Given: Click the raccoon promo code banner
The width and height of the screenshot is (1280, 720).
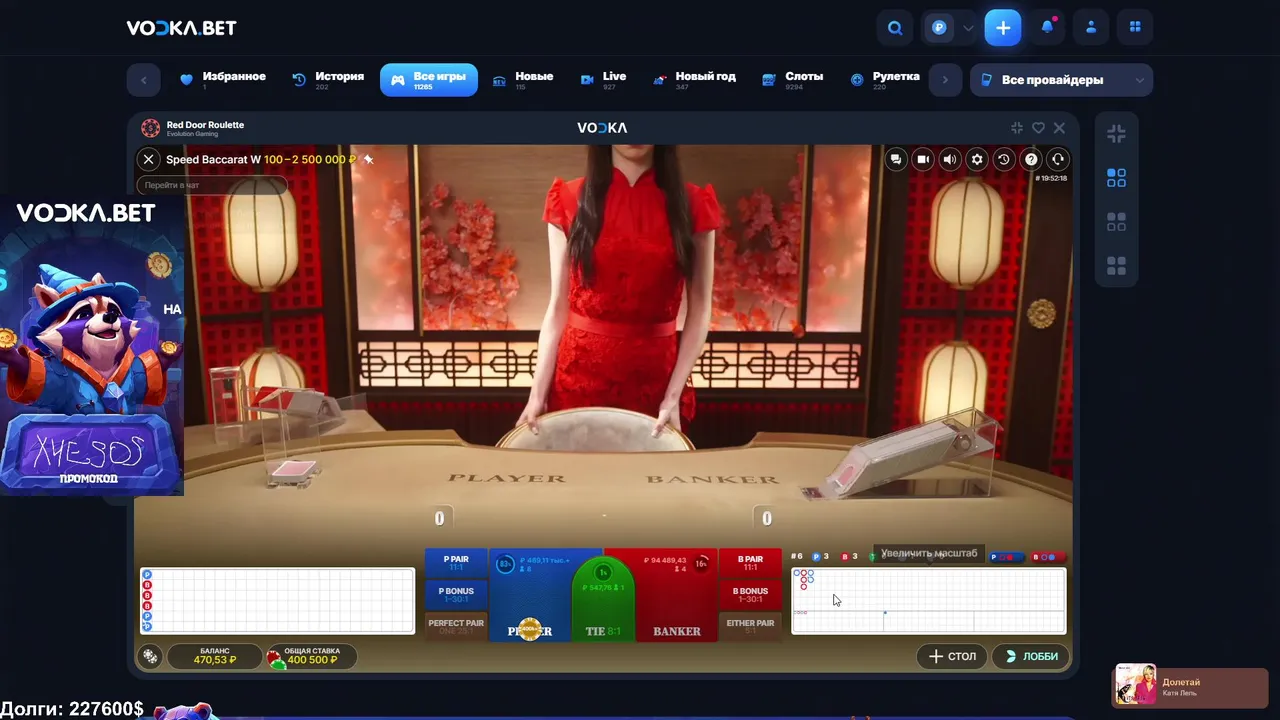Looking at the screenshot, I should (x=91, y=345).
